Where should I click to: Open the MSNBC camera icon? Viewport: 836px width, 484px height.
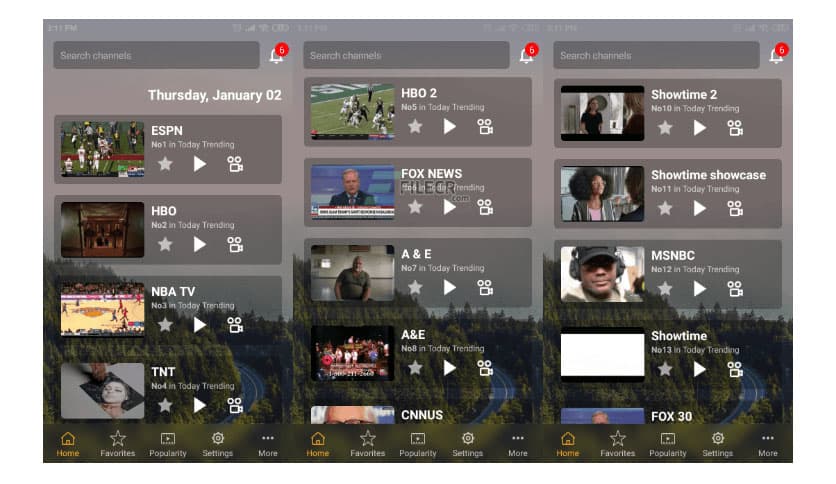[x=735, y=289]
